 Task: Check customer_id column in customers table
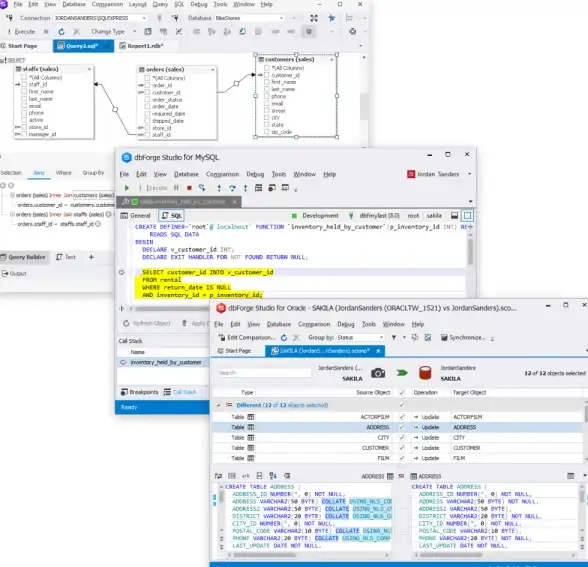pos(267,75)
